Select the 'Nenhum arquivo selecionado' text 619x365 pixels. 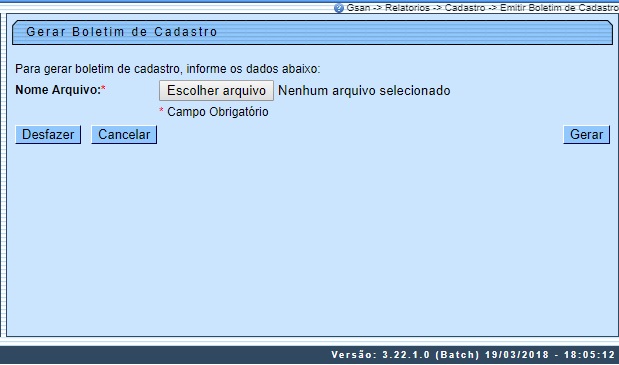pos(364,91)
